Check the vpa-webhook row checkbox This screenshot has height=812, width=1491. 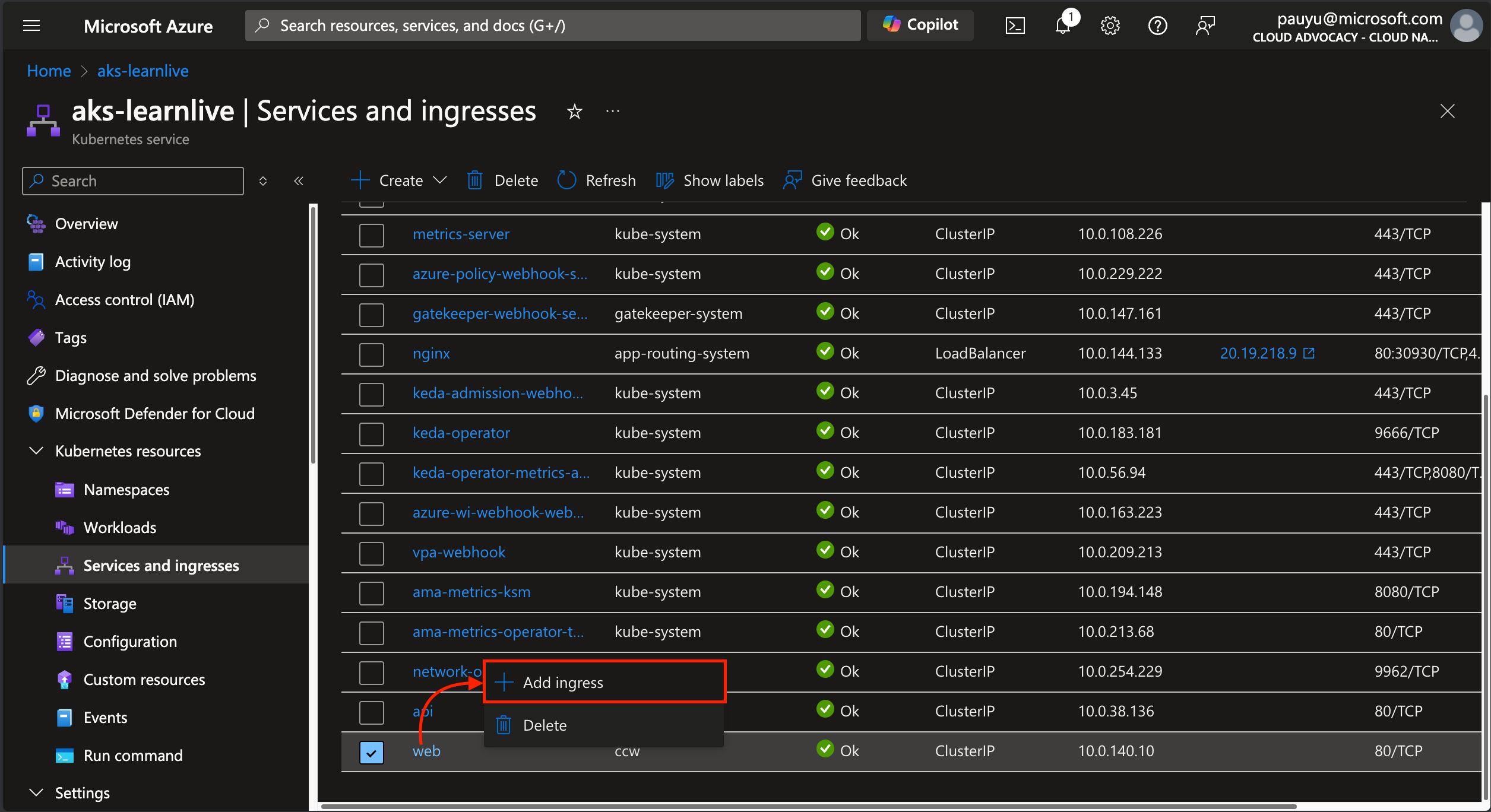372,553
